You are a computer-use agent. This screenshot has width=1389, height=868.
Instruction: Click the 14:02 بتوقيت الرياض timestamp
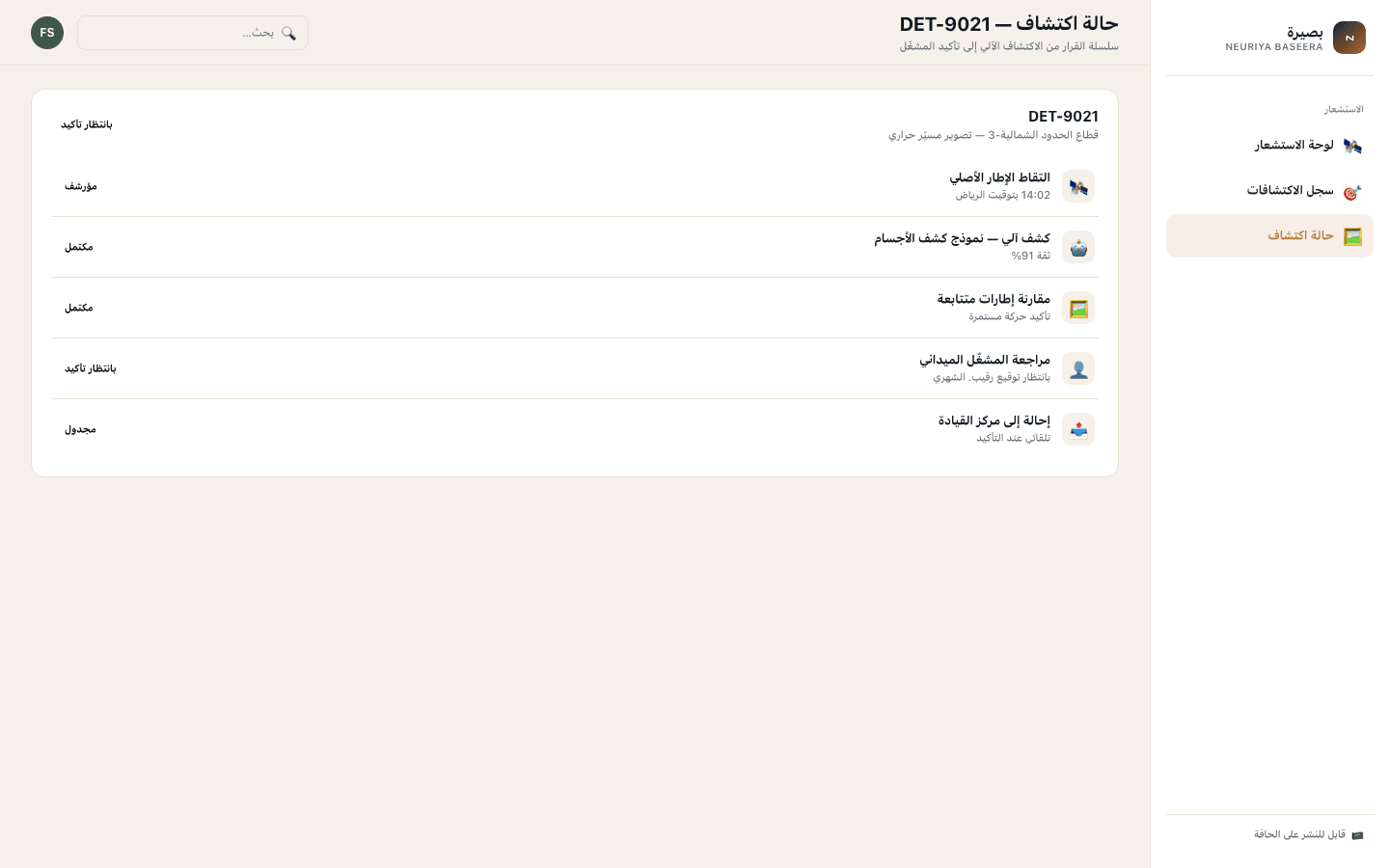[x=1003, y=195]
